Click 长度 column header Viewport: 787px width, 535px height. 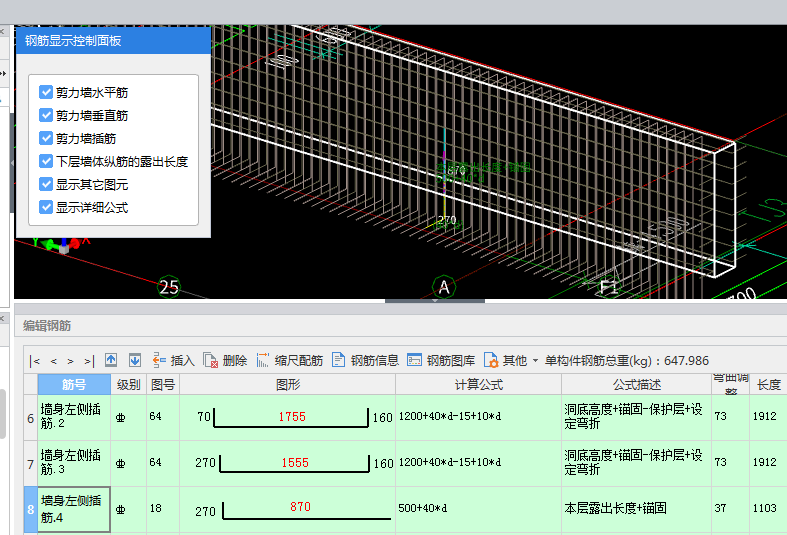tap(768, 384)
